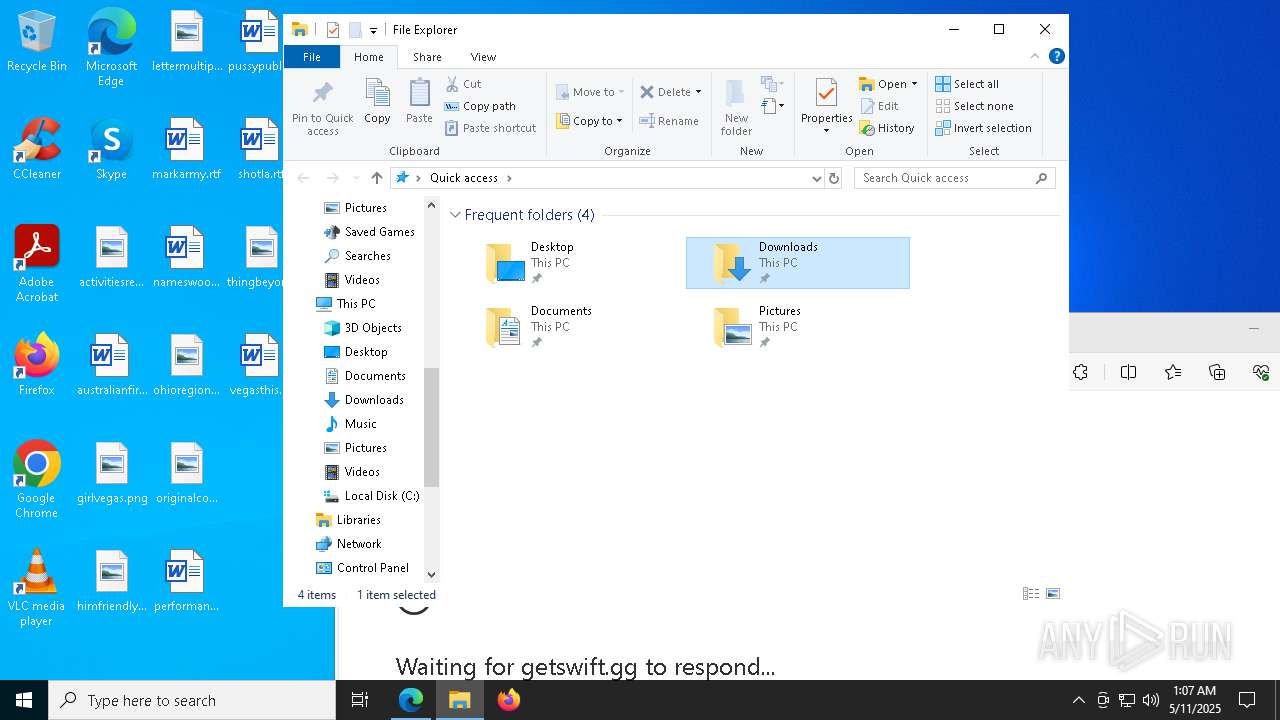Switch to details view layout
This screenshot has width=1280, height=720.
click(1031, 594)
